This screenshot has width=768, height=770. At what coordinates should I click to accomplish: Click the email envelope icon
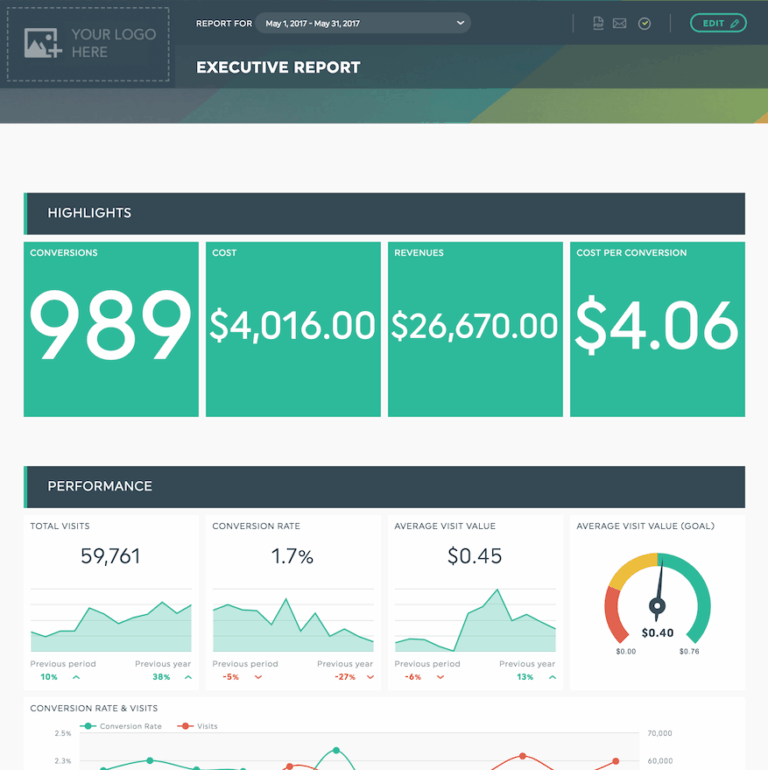[x=620, y=23]
